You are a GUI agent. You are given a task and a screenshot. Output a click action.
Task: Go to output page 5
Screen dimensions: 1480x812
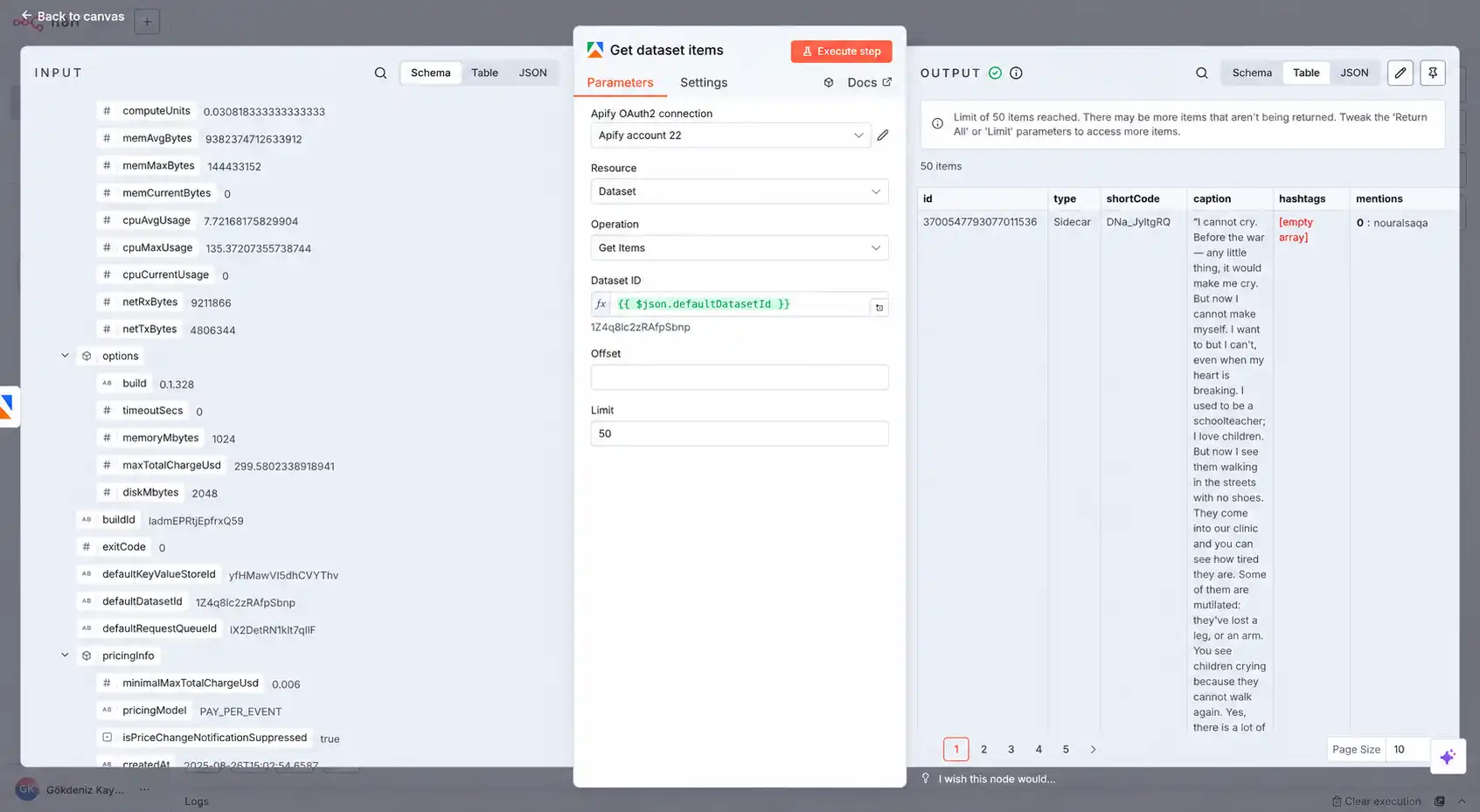(x=1066, y=750)
